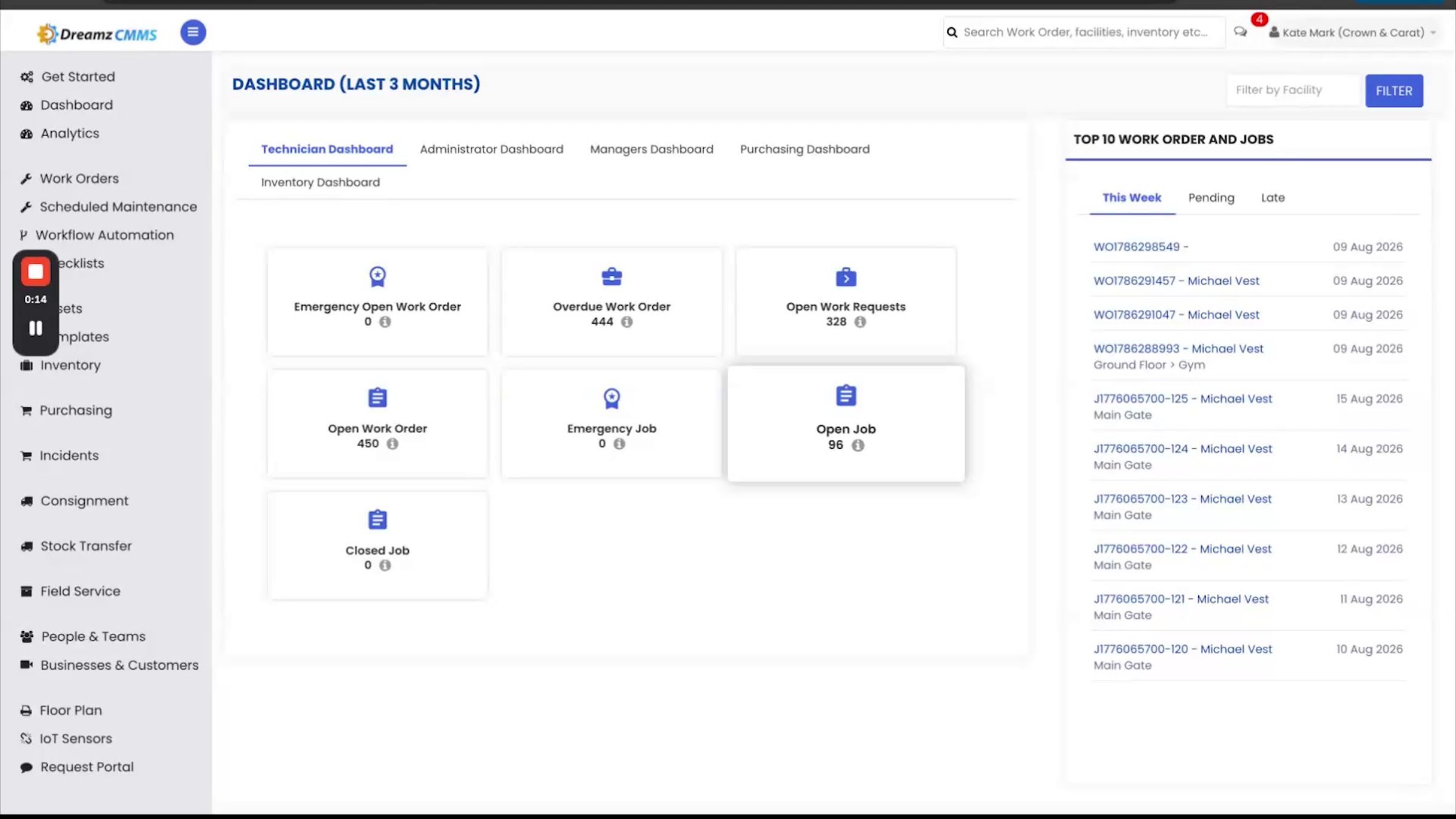This screenshot has height=819, width=1456.
Task: Click the search magnifier icon
Action: pyautogui.click(x=952, y=32)
